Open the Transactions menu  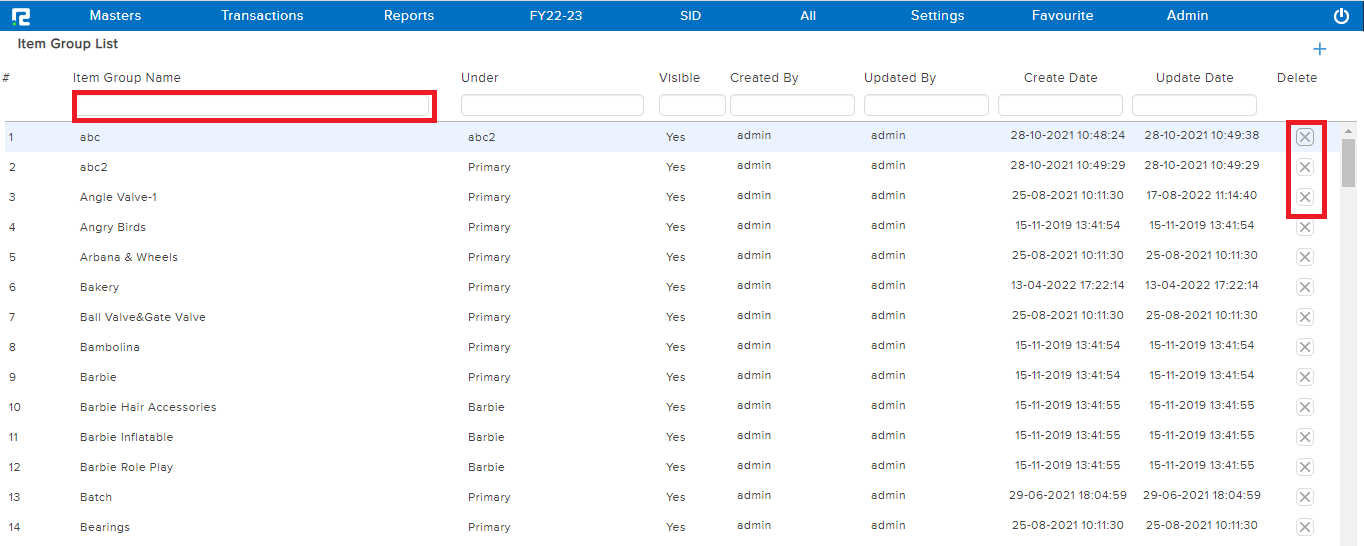(262, 16)
